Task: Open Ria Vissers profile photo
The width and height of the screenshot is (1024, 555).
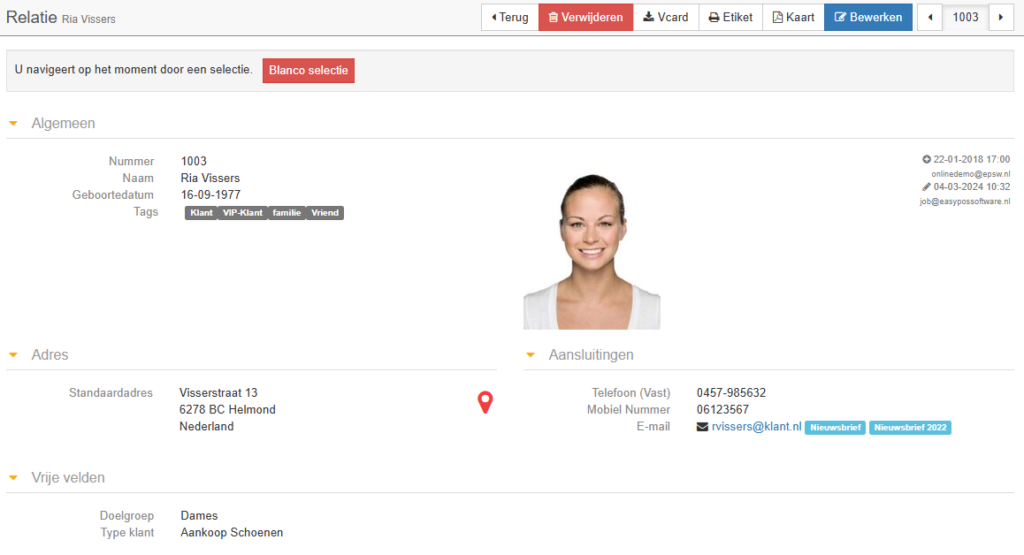Action: tap(592, 251)
